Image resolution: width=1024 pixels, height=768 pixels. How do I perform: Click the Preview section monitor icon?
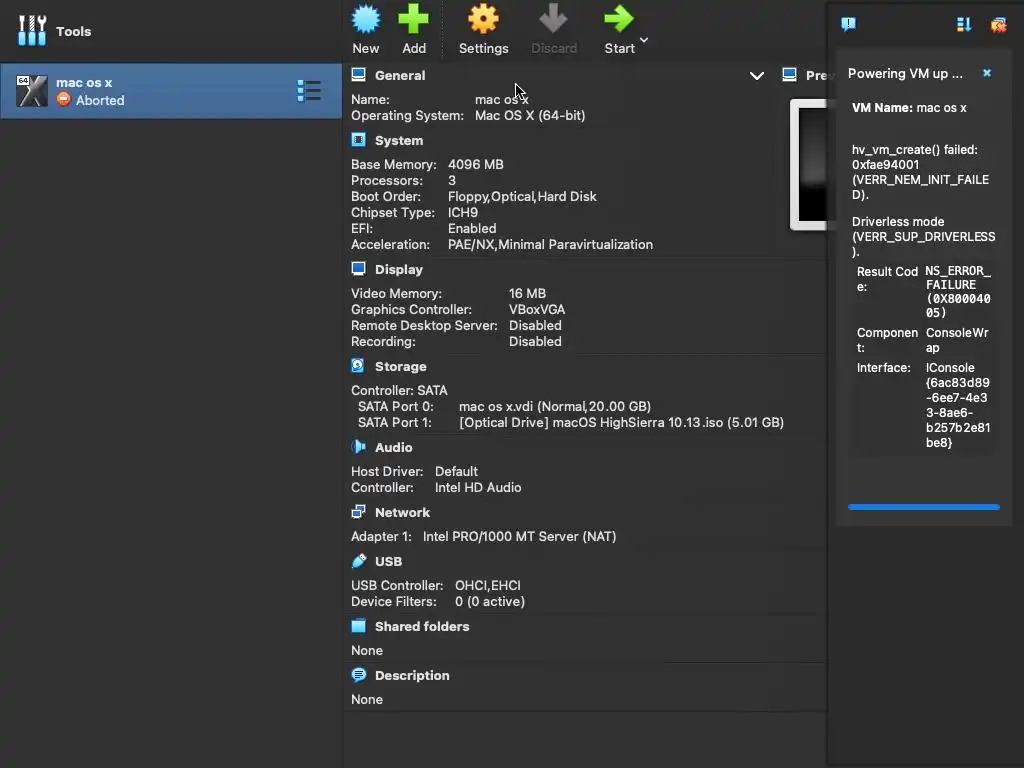coord(789,75)
